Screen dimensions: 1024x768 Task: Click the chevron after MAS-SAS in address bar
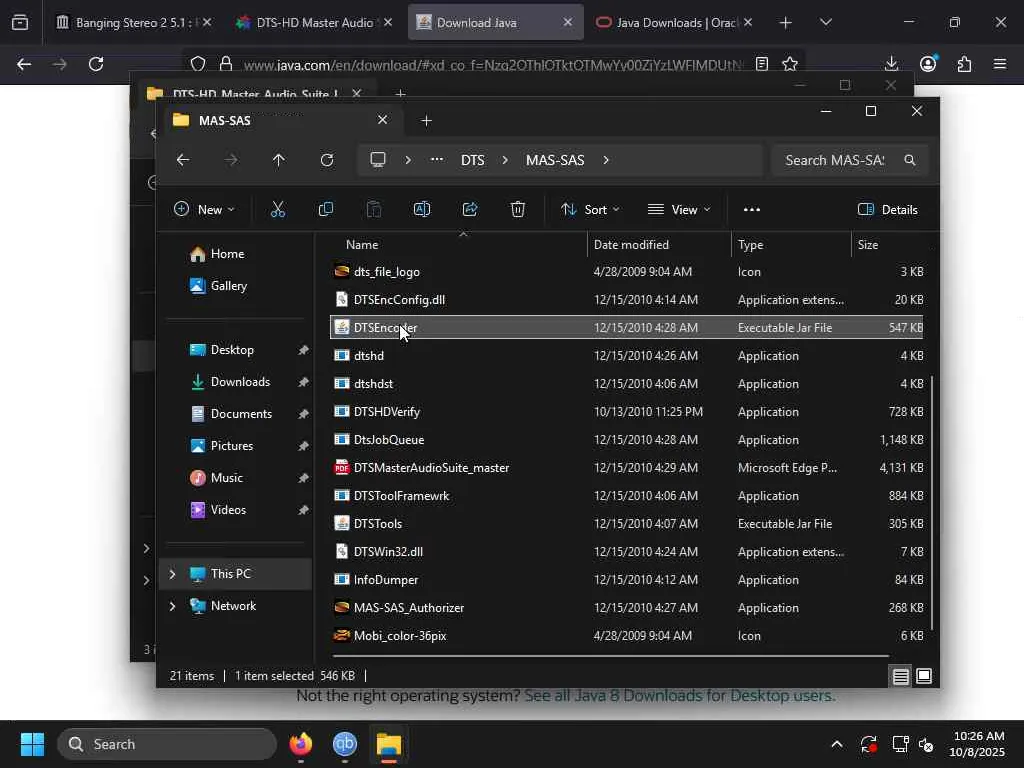point(606,160)
